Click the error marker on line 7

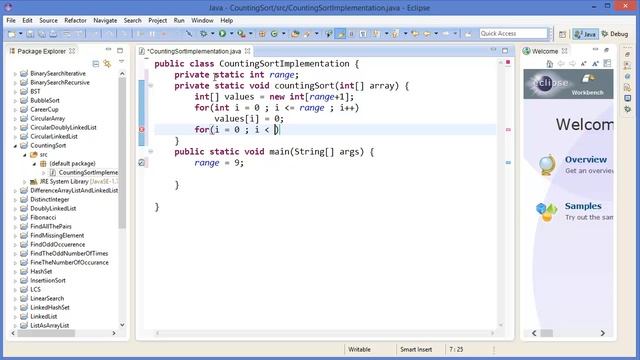pyautogui.click(x=142, y=130)
